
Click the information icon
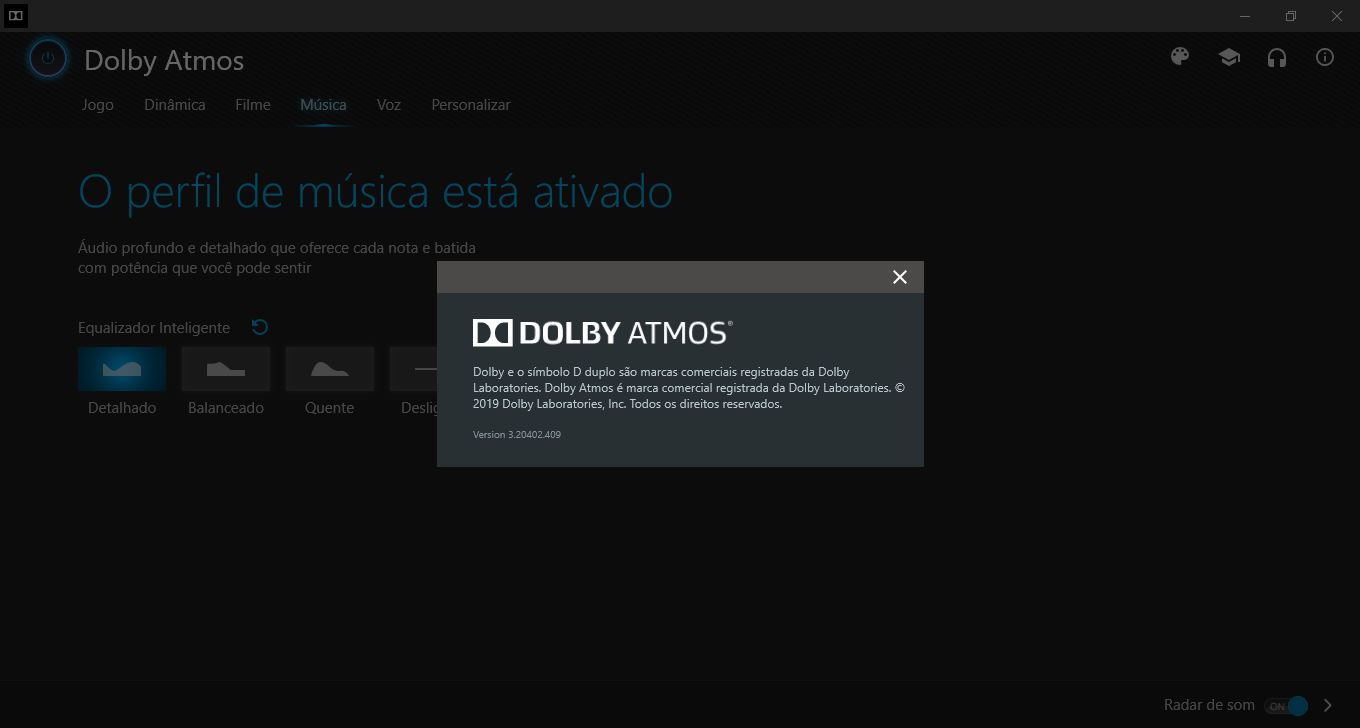tap(1324, 57)
